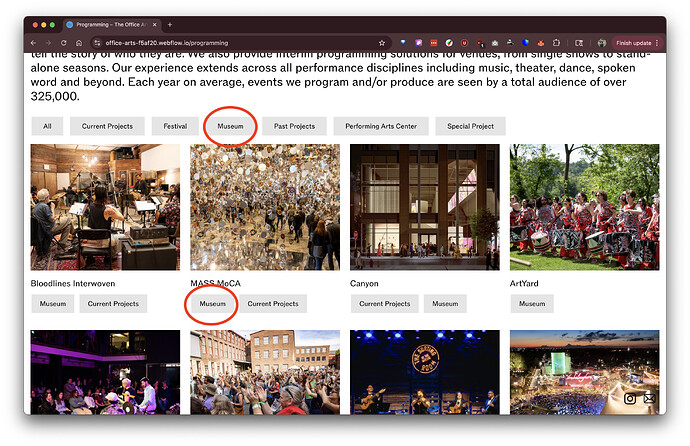Open the grey camera extension

coord(495,43)
